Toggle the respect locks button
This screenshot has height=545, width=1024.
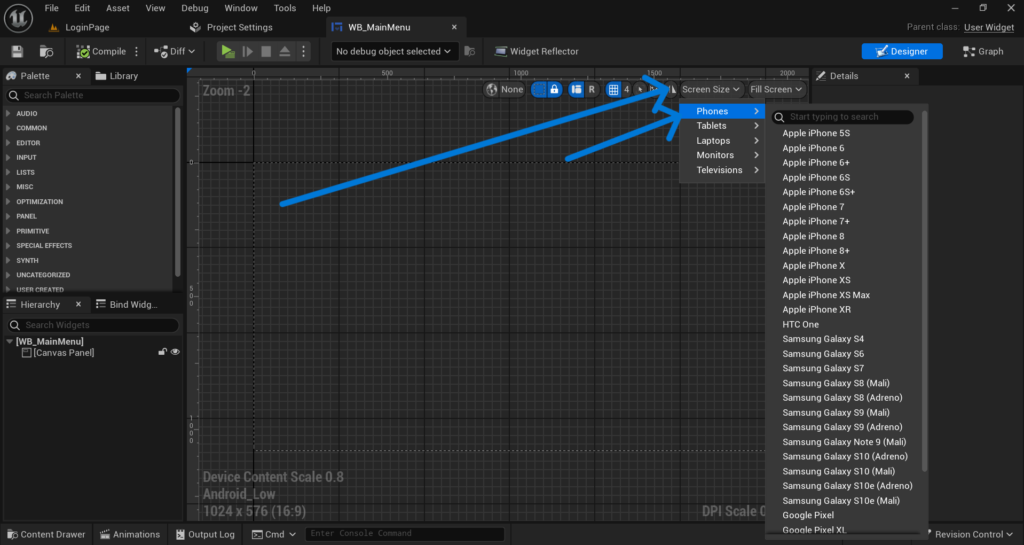click(x=554, y=89)
